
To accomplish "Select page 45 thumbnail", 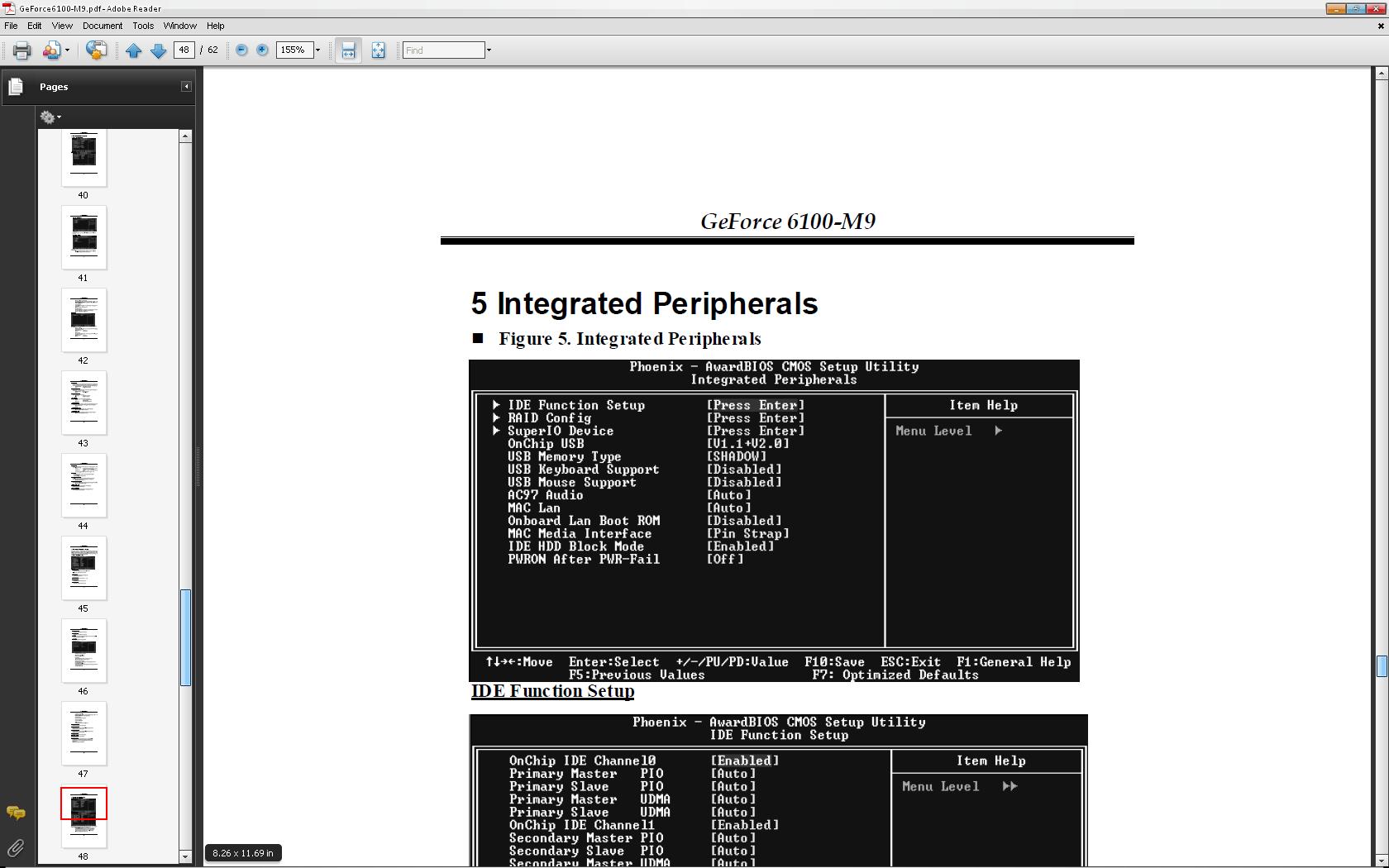I will click(84, 568).
